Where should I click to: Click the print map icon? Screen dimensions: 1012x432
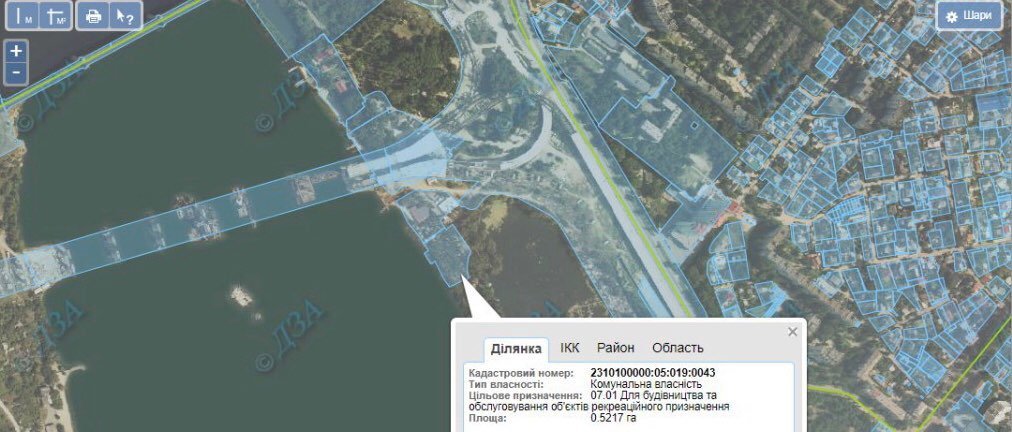pos(93,15)
